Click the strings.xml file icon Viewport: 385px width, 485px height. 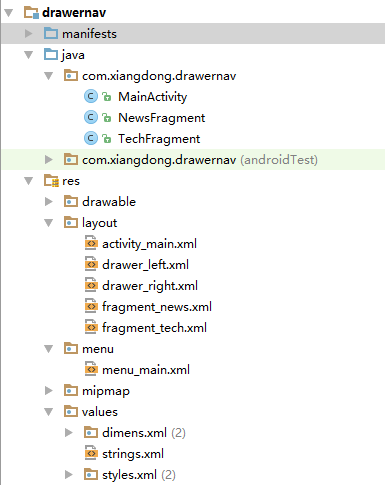[x=91, y=453]
